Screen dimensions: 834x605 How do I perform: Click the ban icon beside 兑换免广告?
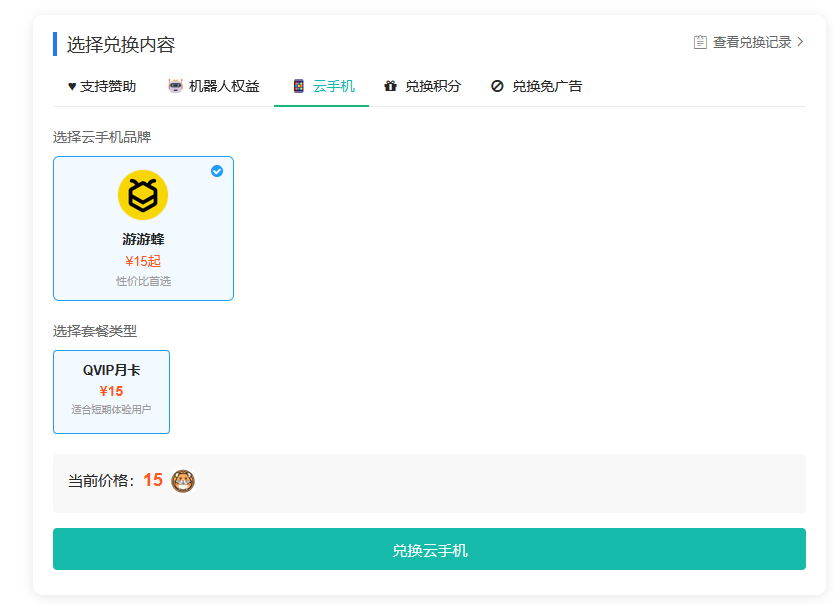(x=497, y=86)
